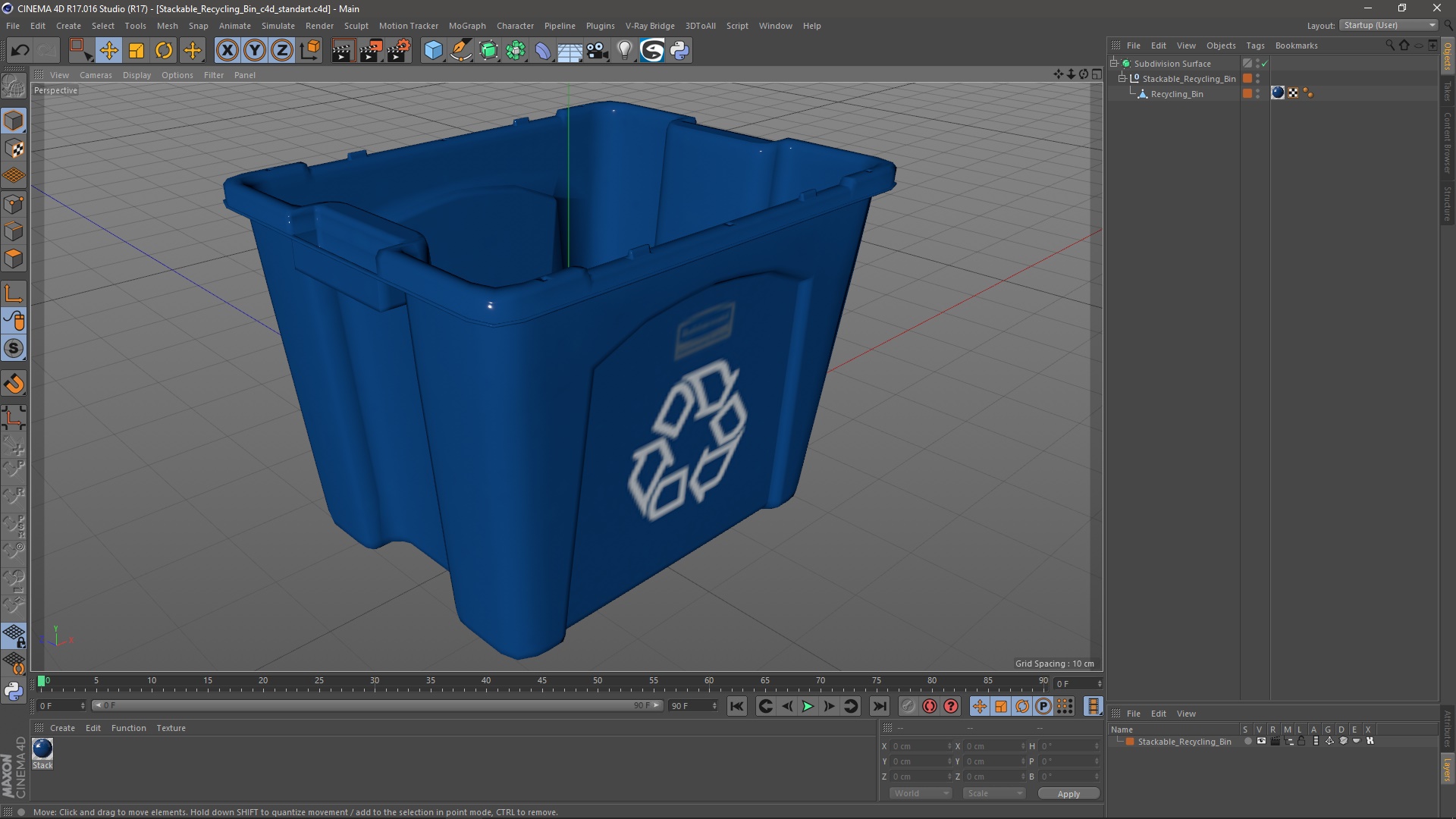The image size is (1456, 819).
Task: Click the Make Editable icon
Action: point(14,86)
